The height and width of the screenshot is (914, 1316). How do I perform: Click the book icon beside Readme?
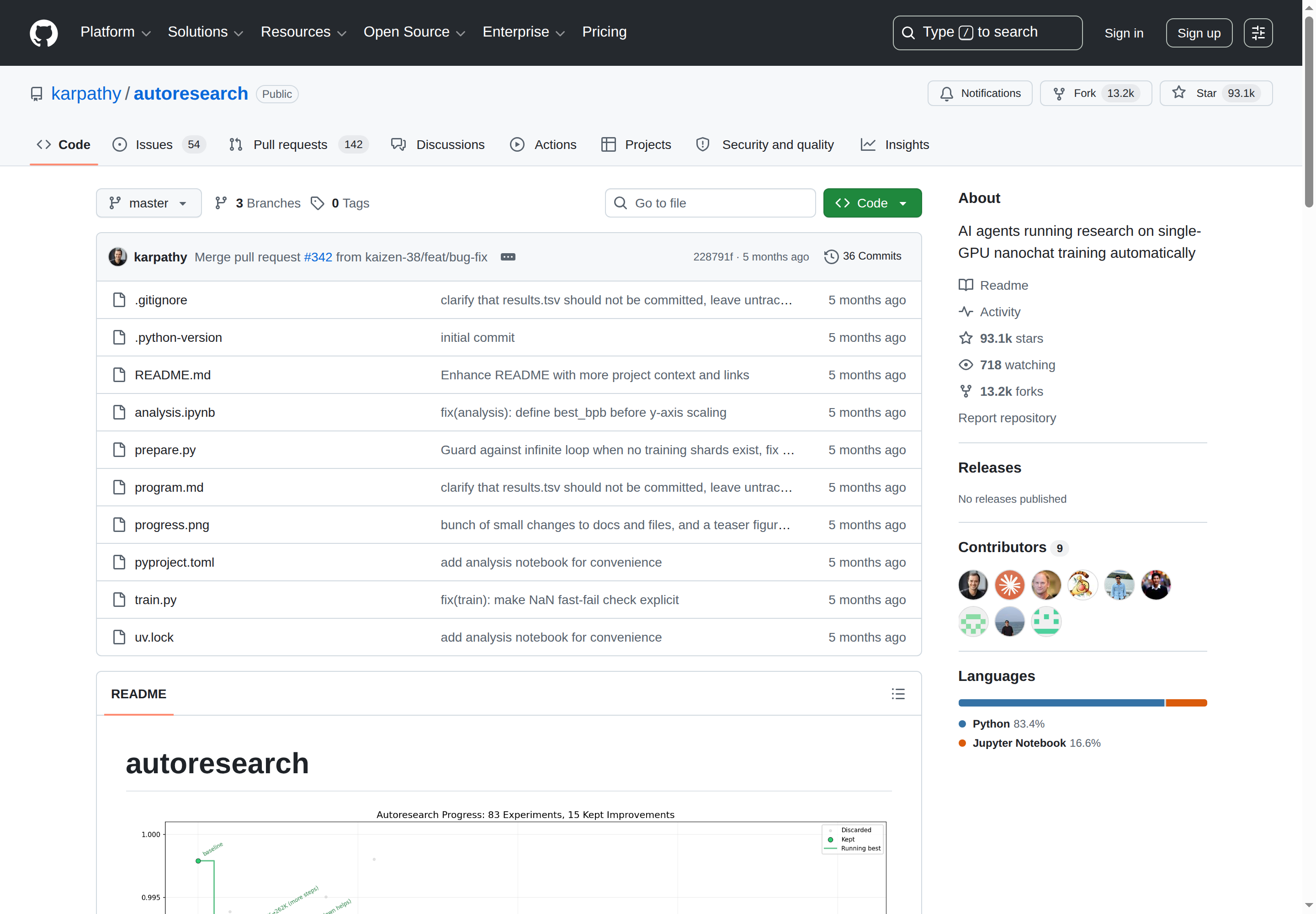966,285
